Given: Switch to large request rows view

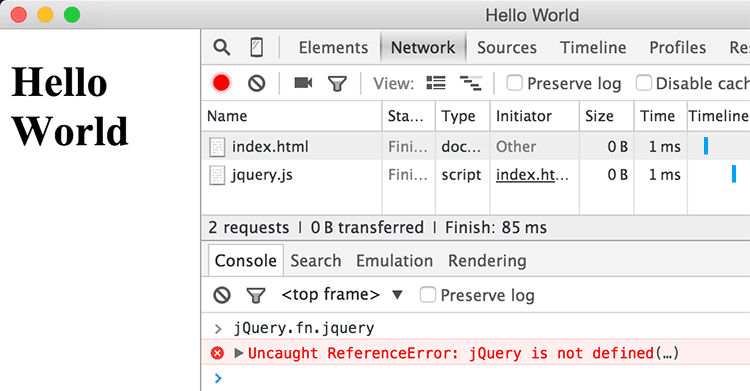Looking at the screenshot, I should [436, 83].
